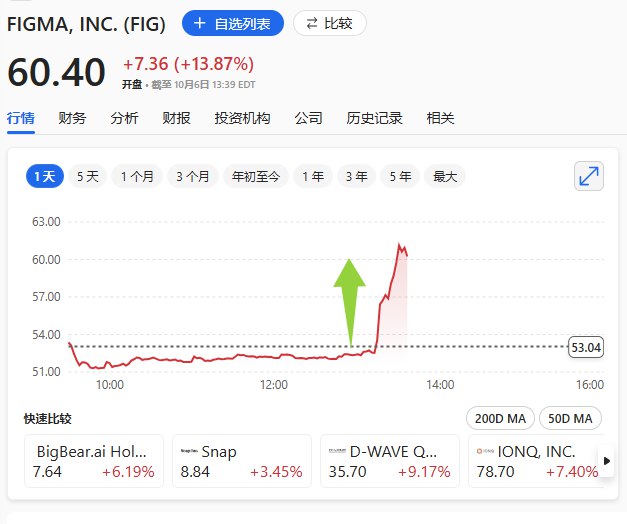Screen dimensions: 627x524
Task: Click the compare arrows icon beside 比较
Action: pyautogui.click(x=312, y=23)
